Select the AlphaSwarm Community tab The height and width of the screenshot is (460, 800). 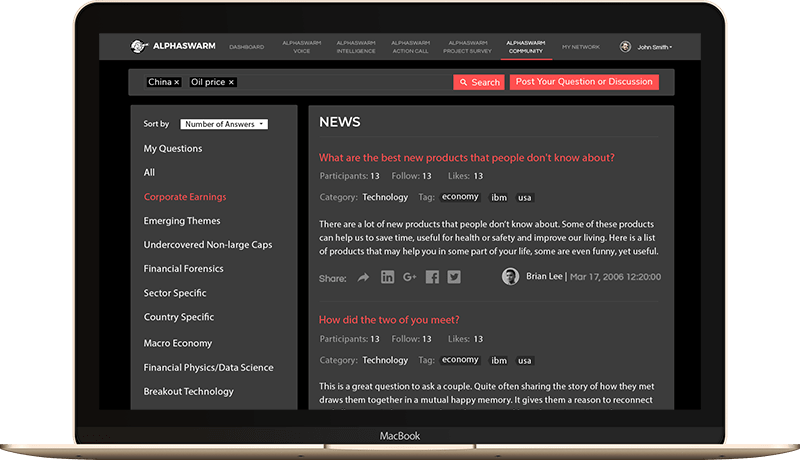click(x=526, y=47)
